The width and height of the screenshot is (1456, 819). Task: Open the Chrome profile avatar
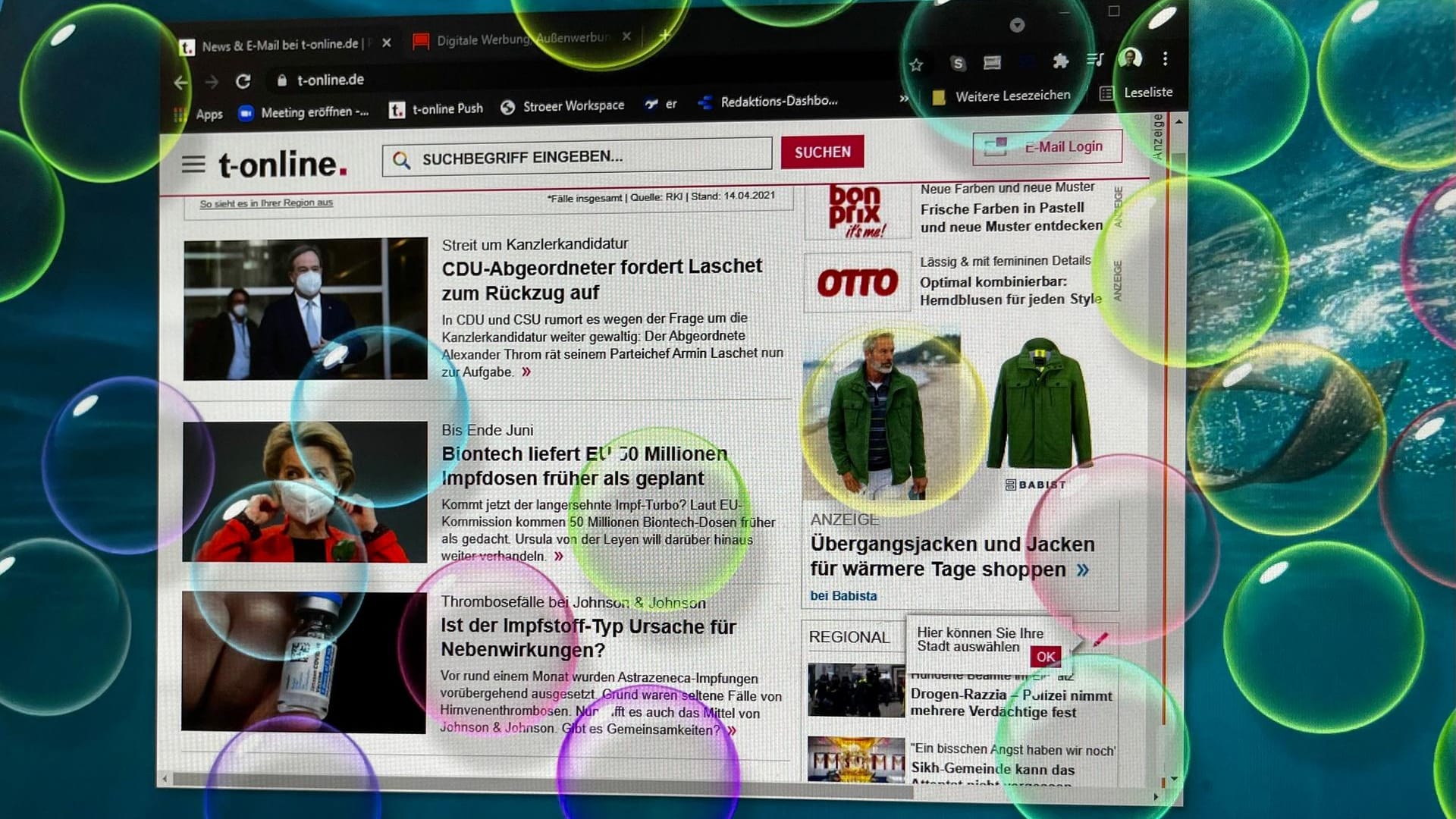coord(1130,58)
